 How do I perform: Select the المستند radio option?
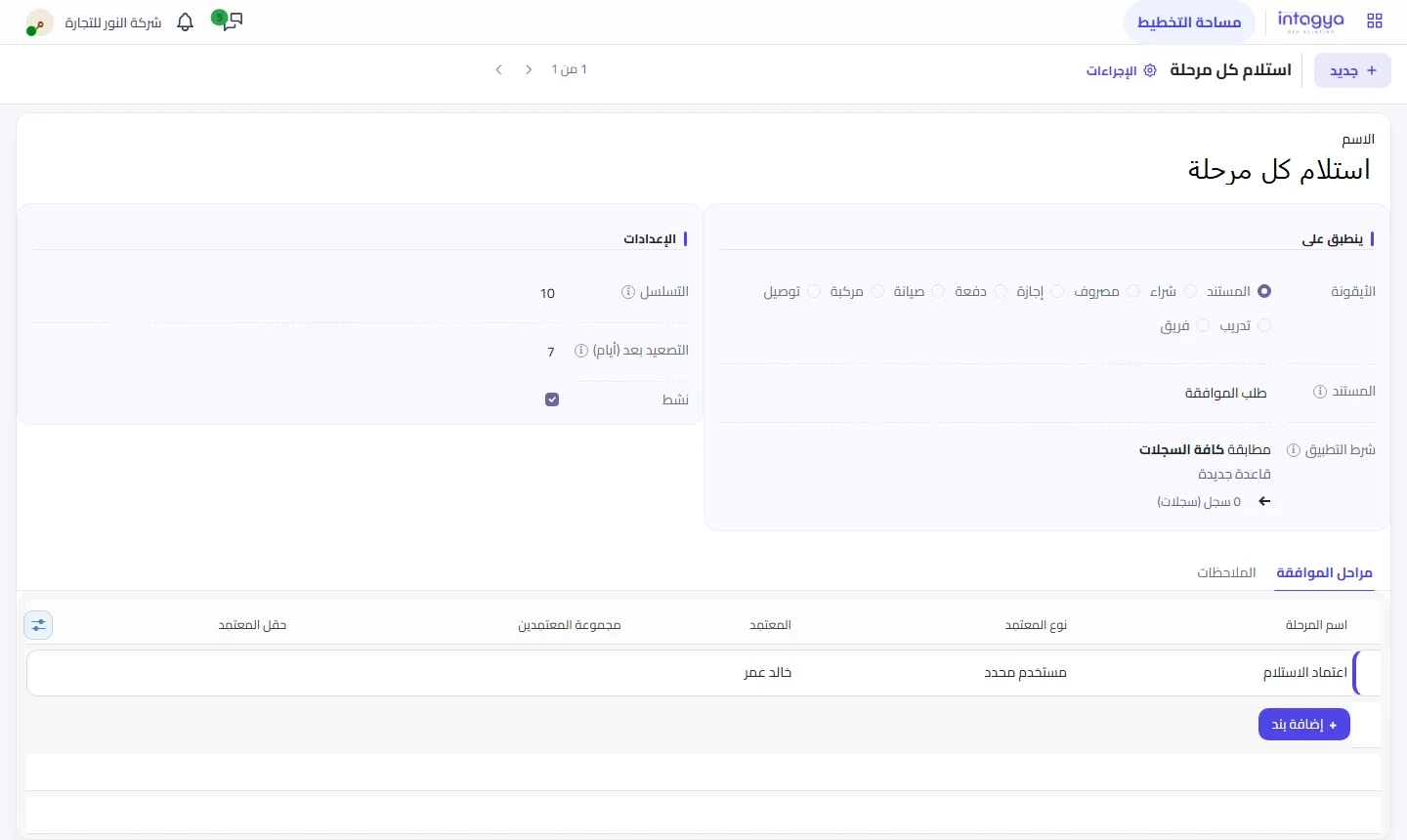(x=1264, y=291)
